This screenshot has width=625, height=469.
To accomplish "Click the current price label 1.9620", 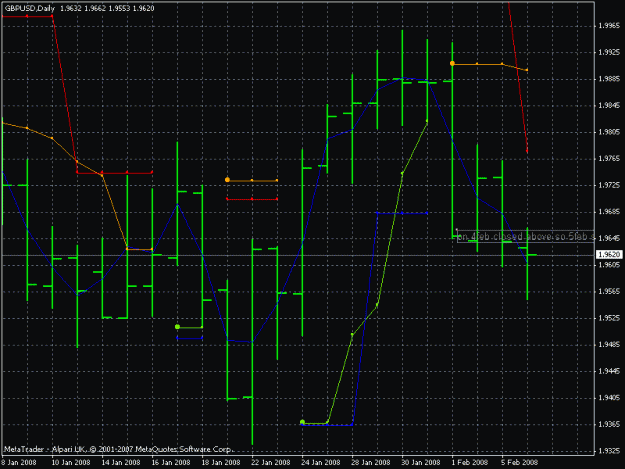I will (609, 255).
